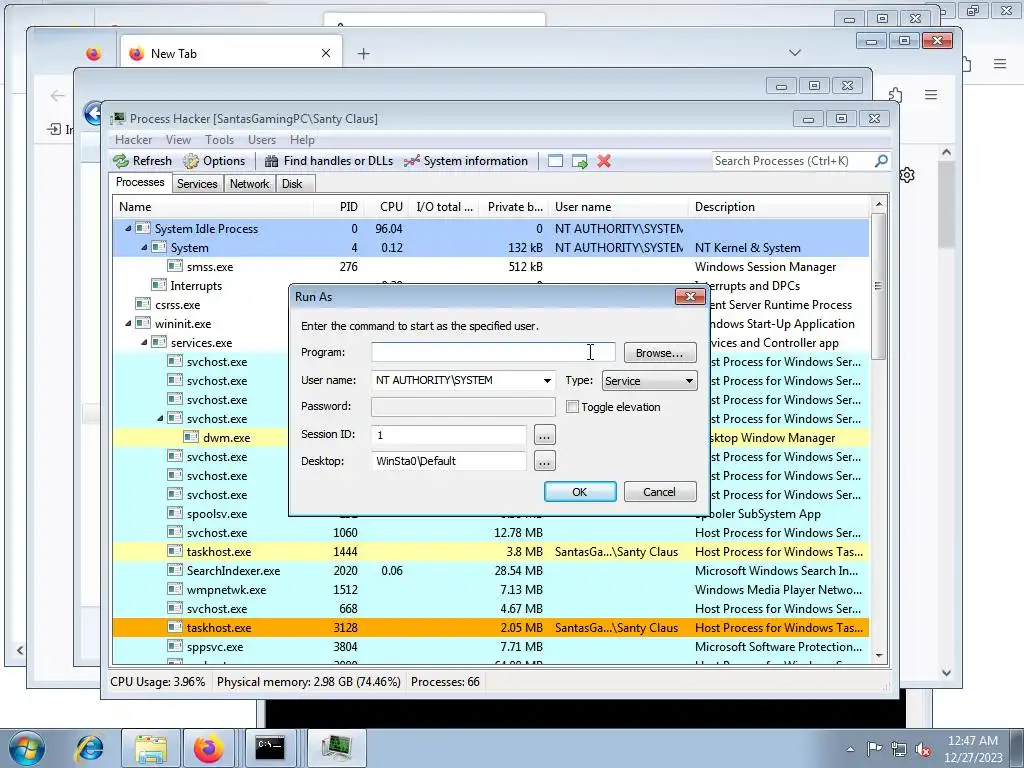The image size is (1024, 768).
Task: Select the Processes tab
Action: click(140, 182)
